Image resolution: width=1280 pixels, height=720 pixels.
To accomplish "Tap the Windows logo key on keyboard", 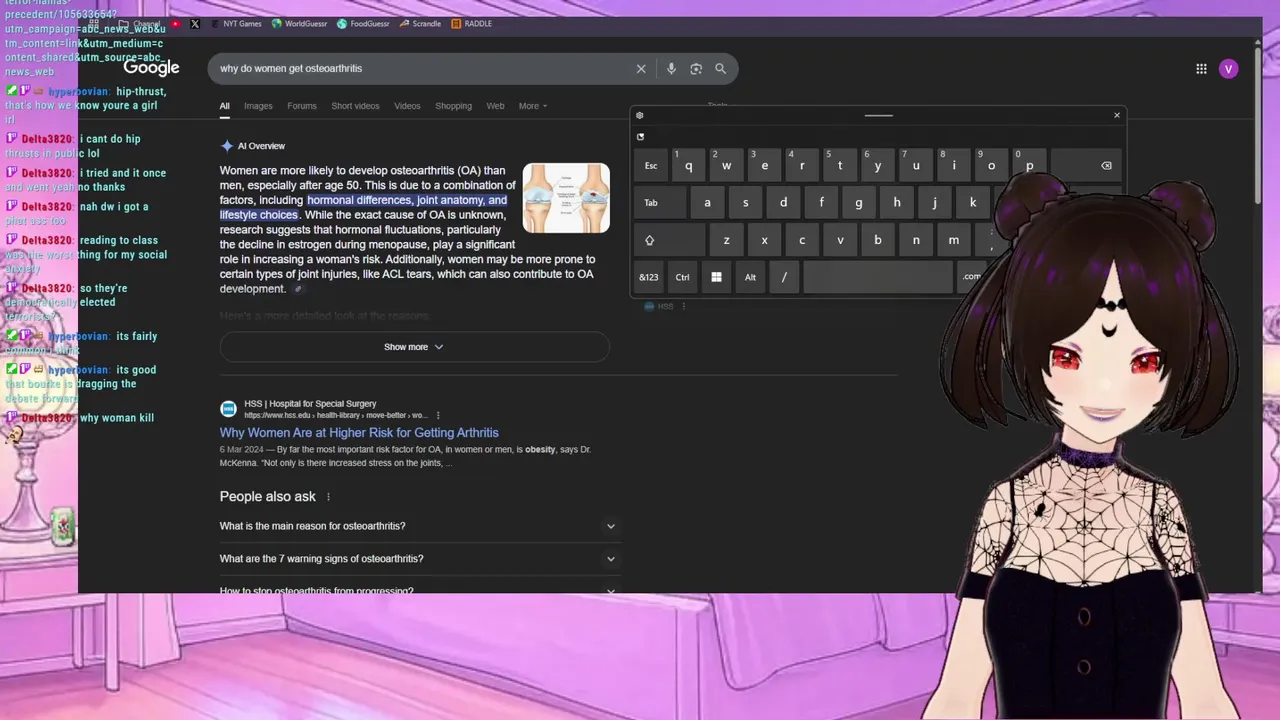I will pos(716,277).
